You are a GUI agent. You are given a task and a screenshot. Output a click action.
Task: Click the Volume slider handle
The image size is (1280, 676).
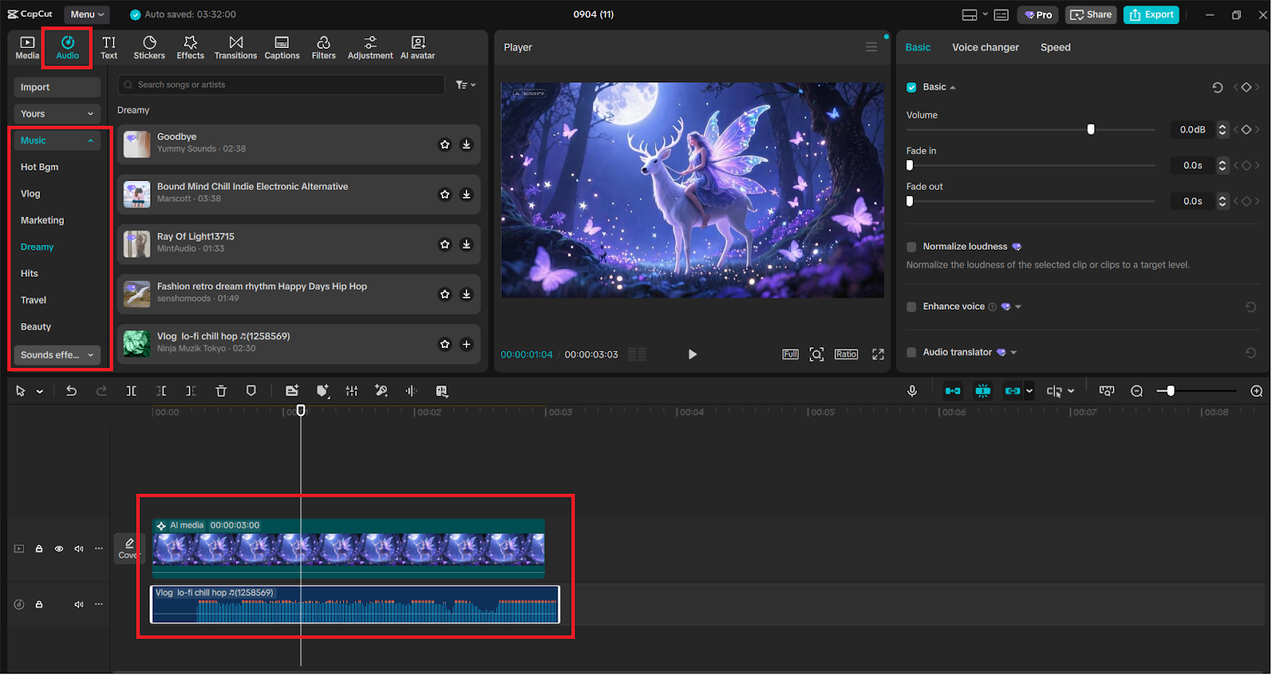pos(1091,129)
